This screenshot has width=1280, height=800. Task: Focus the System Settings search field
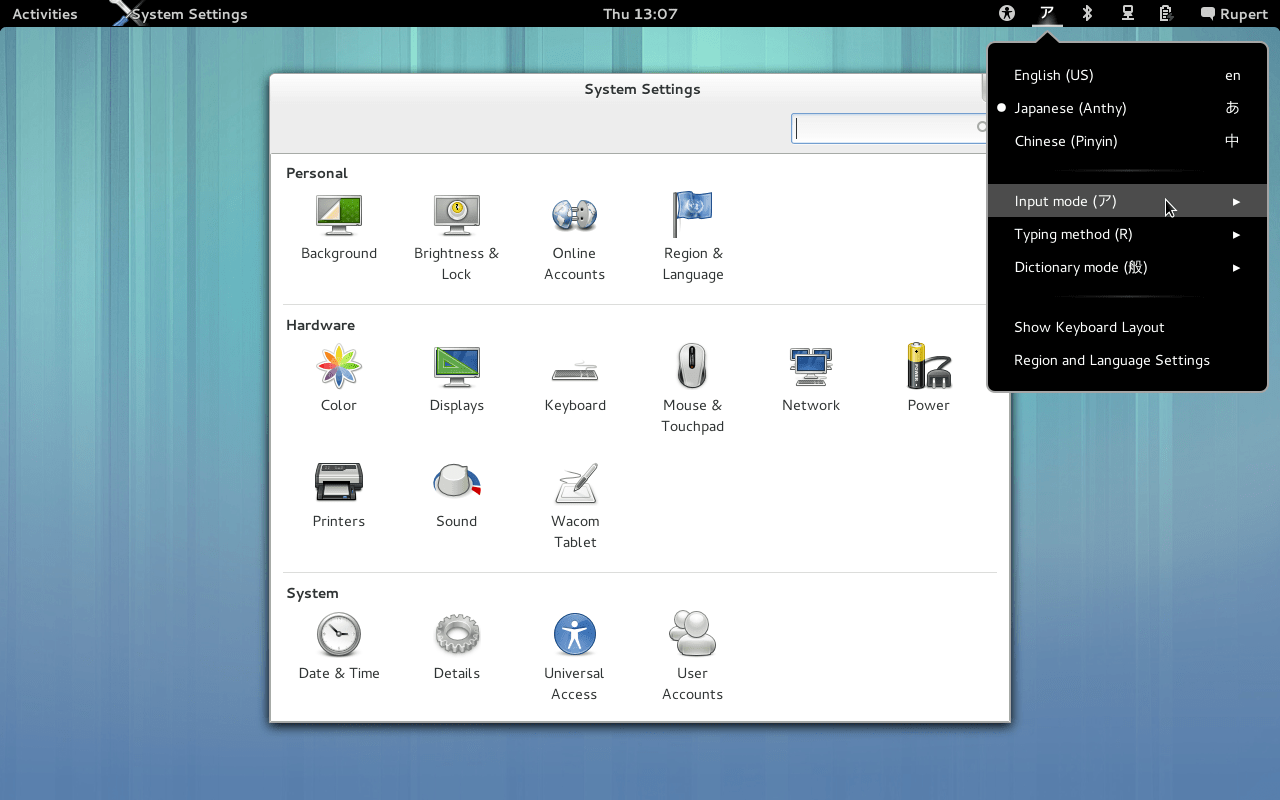(890, 128)
